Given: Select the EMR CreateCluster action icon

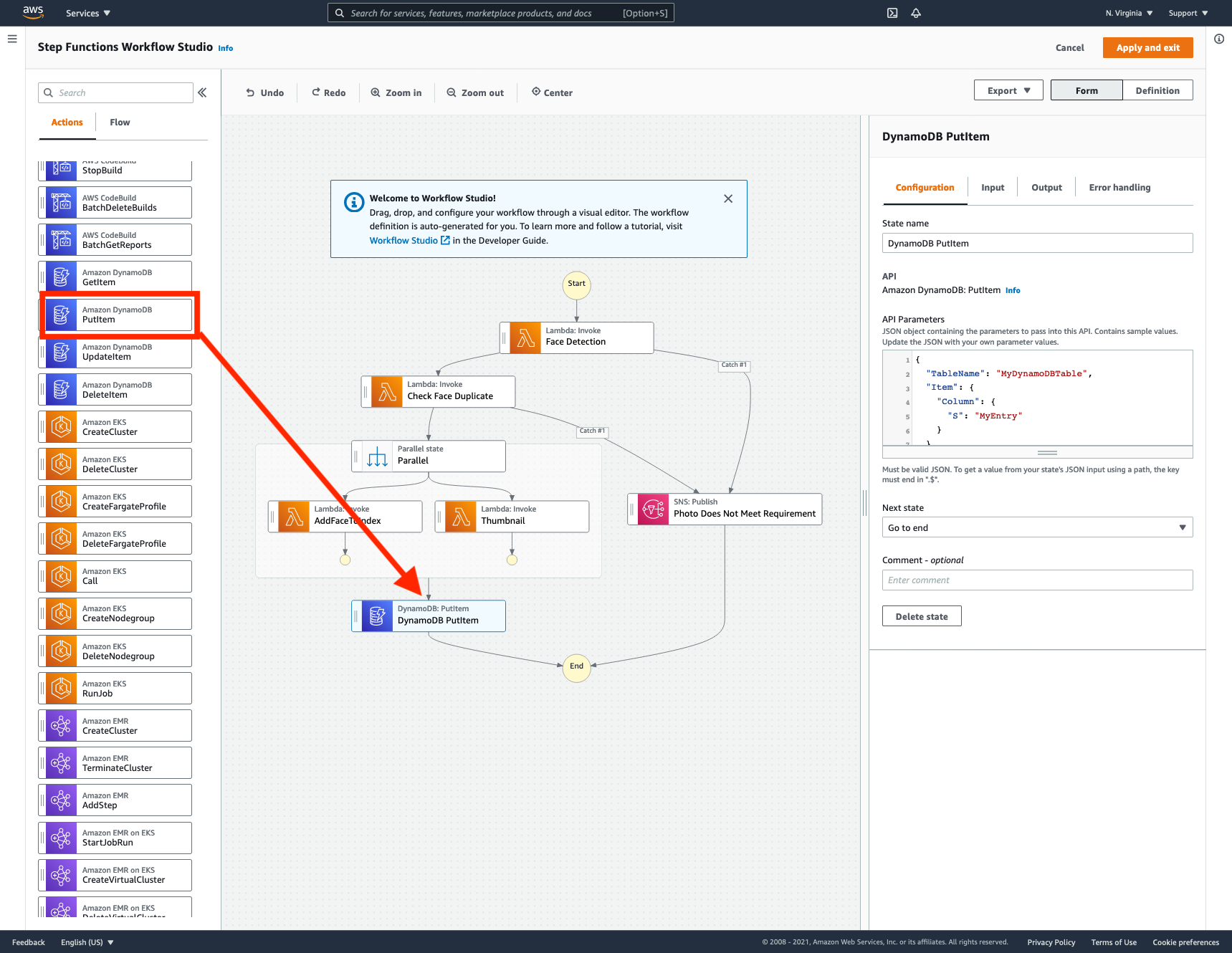Looking at the screenshot, I should [x=62, y=725].
